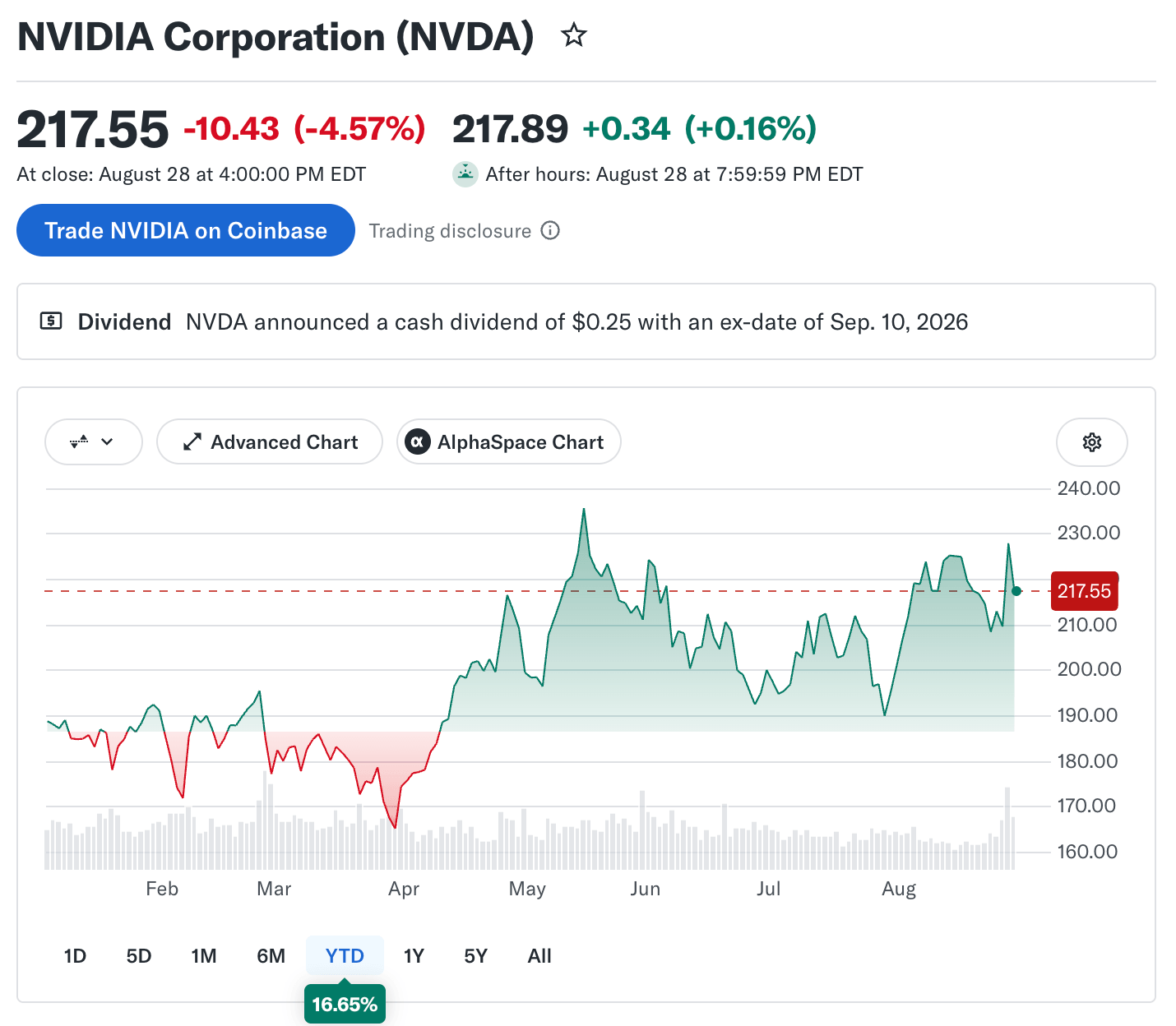Click the Apr x-axis label
Image resolution: width=1176 pixels, height=1026 pixels.
point(404,889)
